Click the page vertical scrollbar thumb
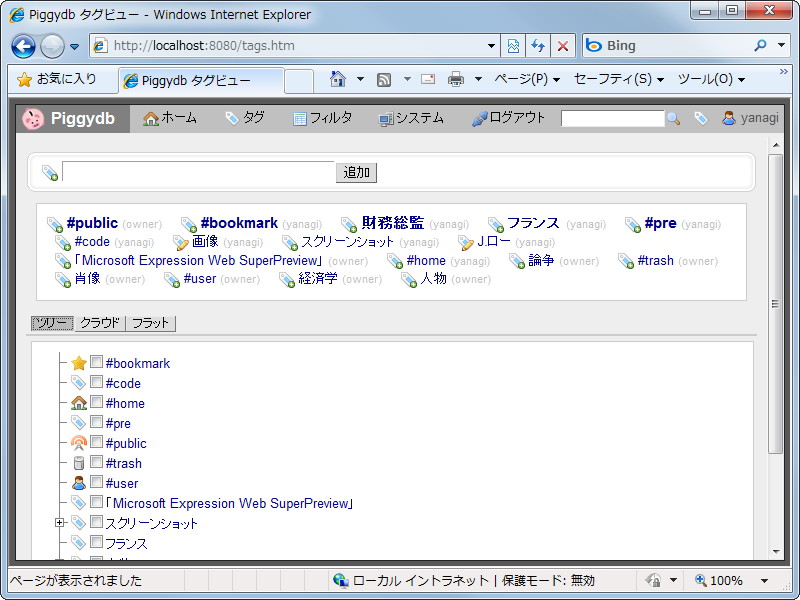The image size is (800, 600). coord(776,304)
